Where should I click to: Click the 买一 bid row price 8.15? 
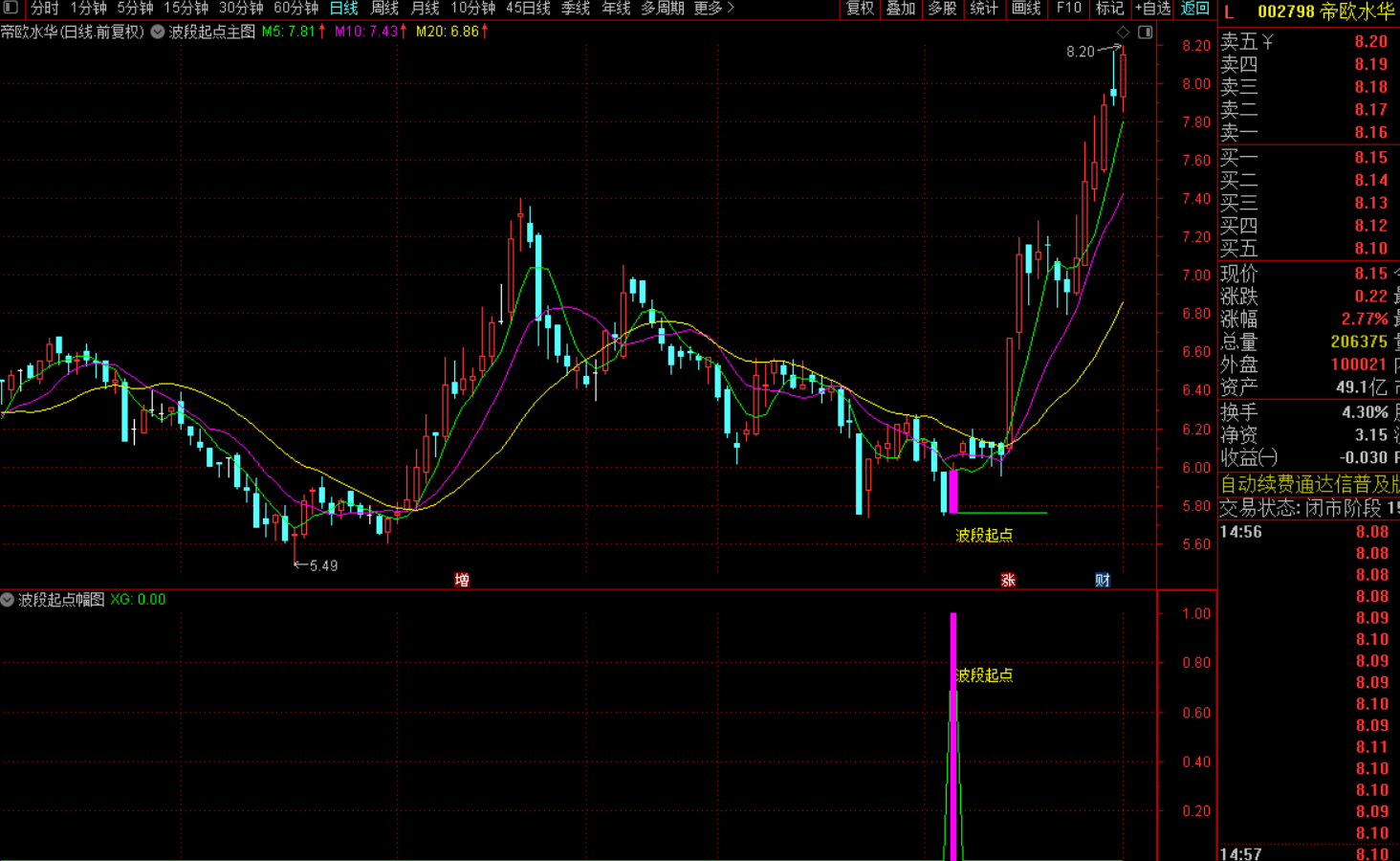1370,158
